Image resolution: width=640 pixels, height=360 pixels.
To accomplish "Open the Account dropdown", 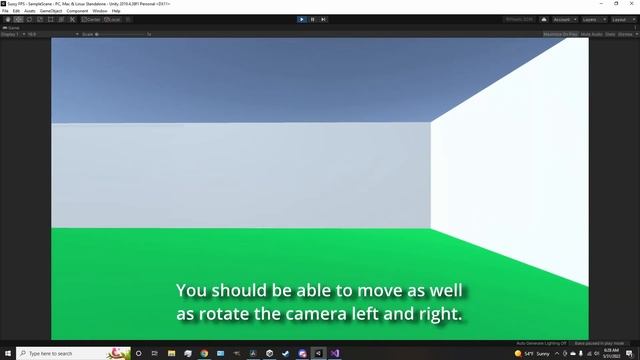I will tap(565, 20).
